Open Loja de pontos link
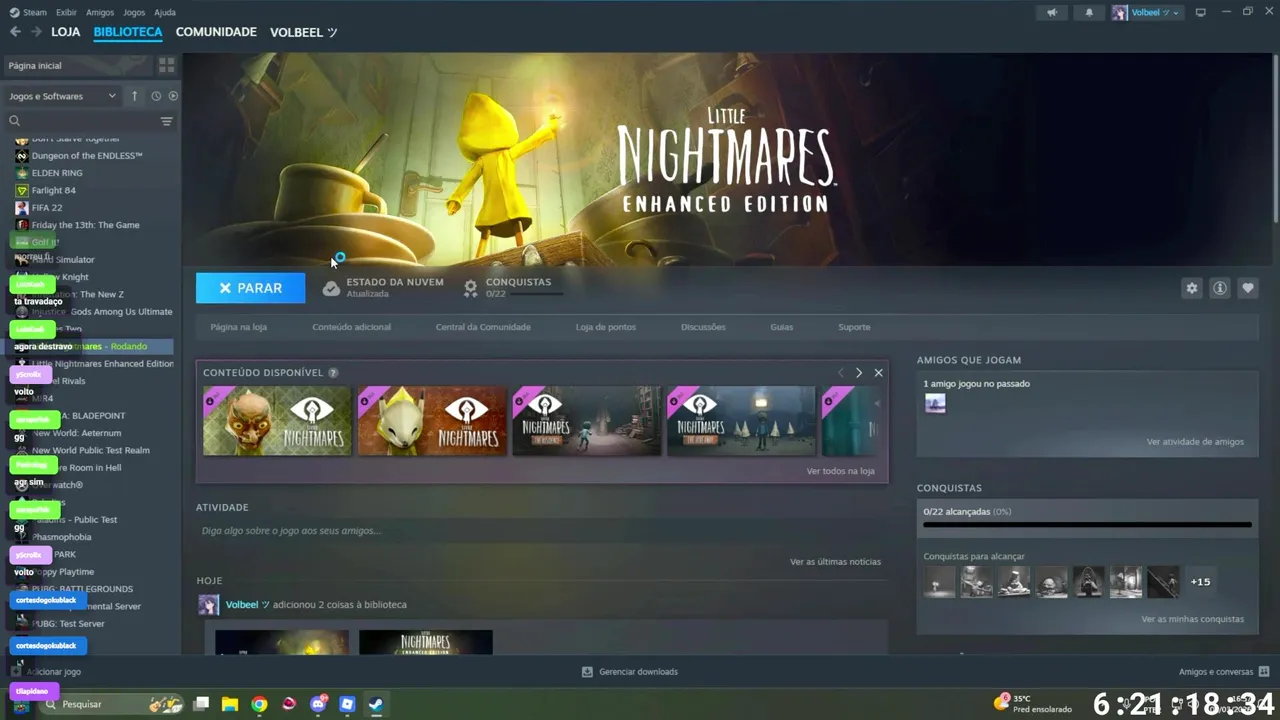The width and height of the screenshot is (1280, 720). point(605,327)
